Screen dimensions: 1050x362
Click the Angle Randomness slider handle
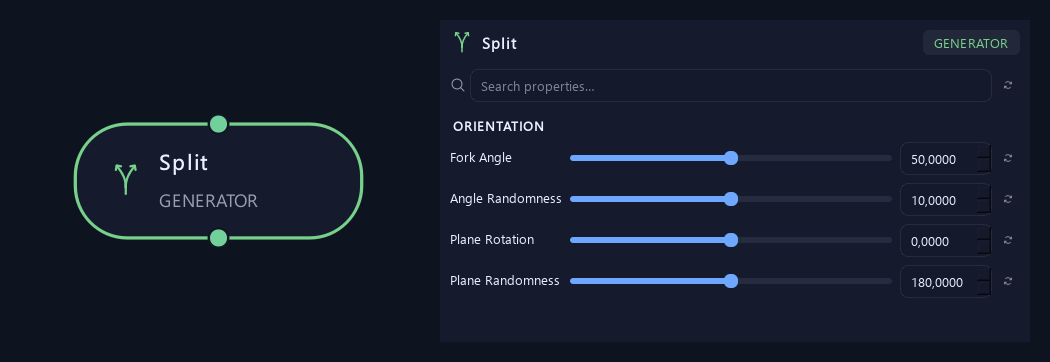pyautogui.click(x=731, y=199)
